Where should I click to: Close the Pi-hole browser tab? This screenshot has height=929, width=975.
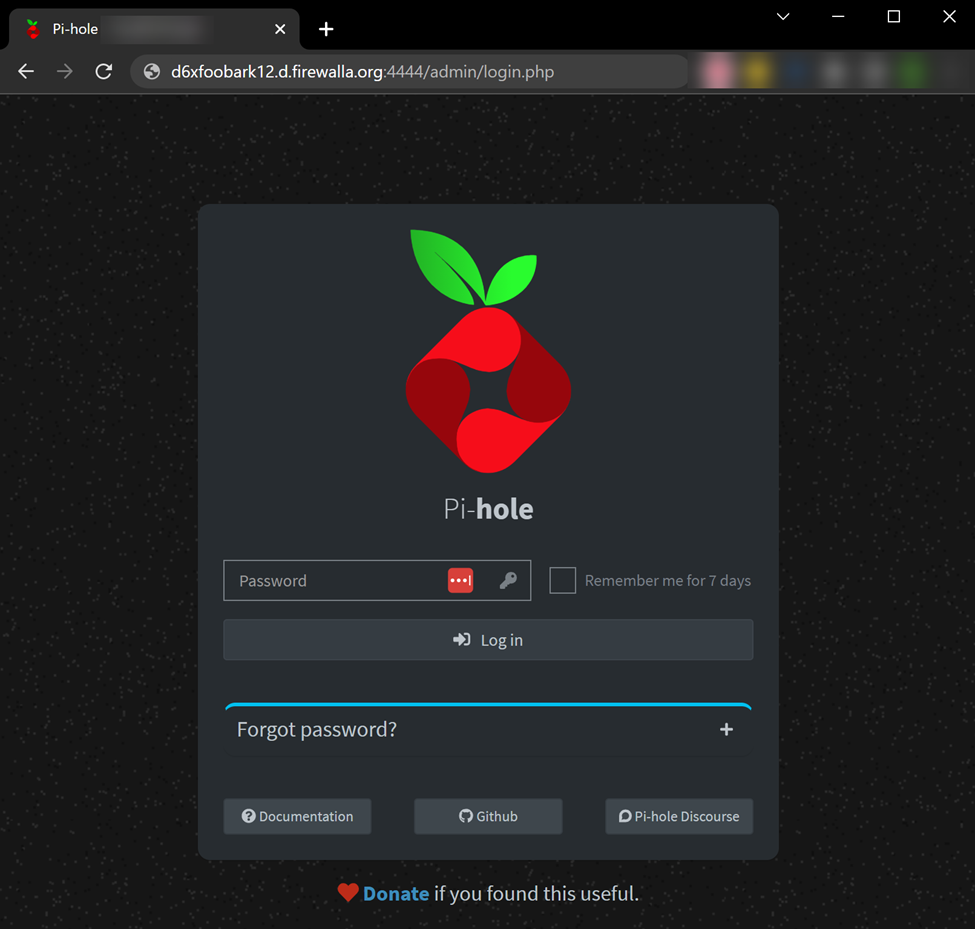point(280,29)
